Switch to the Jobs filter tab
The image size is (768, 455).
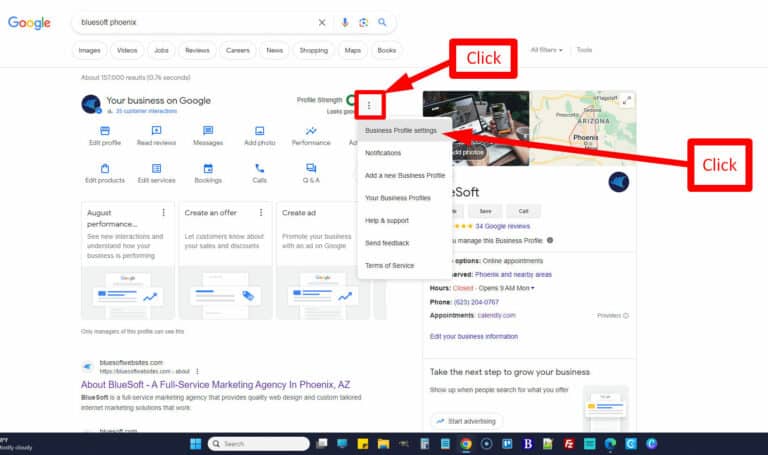(161, 50)
